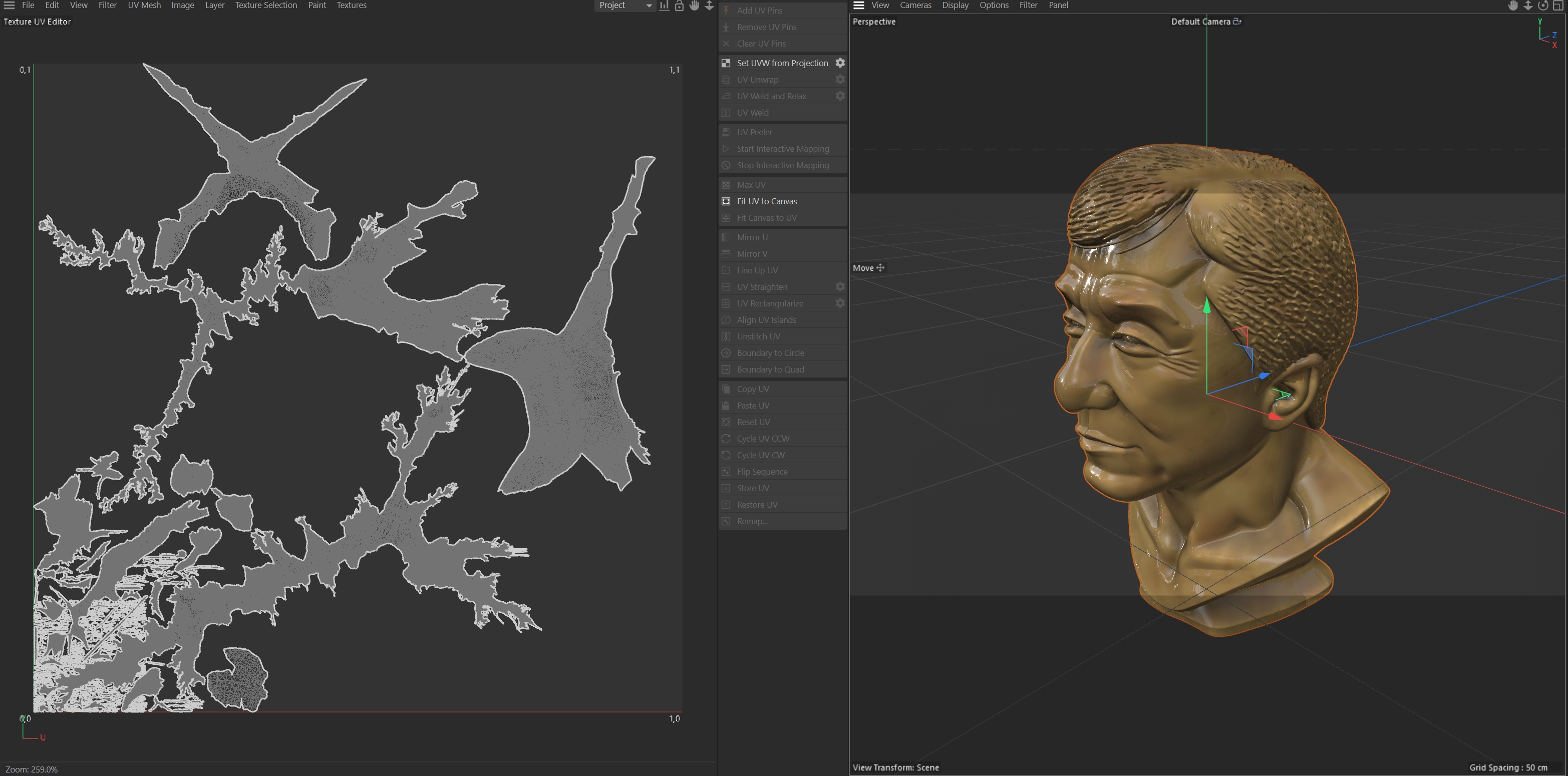The height and width of the screenshot is (776, 1568).
Task: Open the Texture Selection menu
Action: click(266, 6)
